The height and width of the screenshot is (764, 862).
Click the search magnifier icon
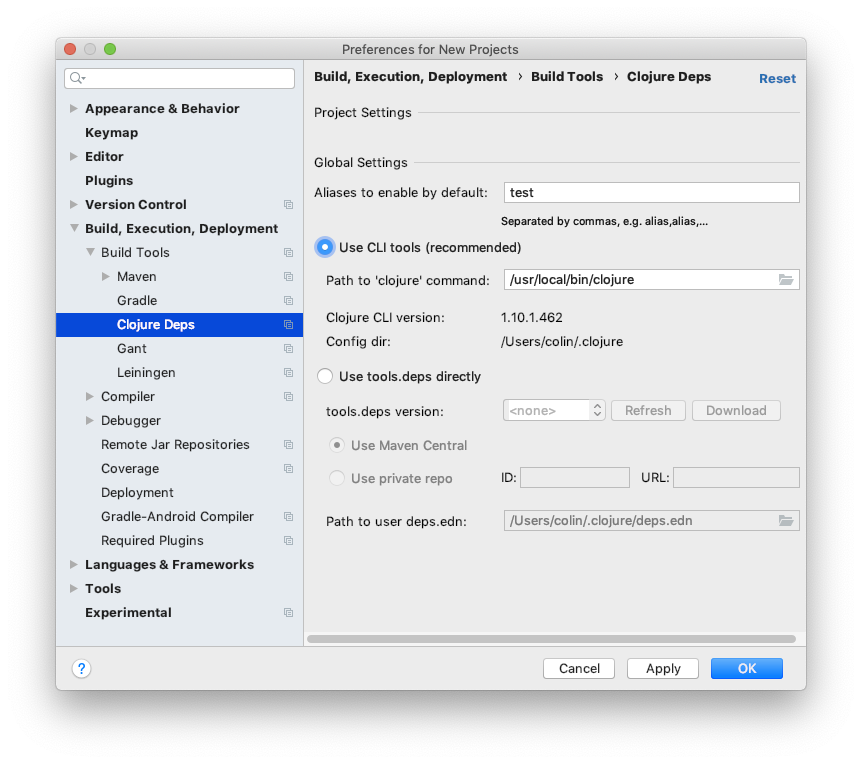(x=78, y=78)
